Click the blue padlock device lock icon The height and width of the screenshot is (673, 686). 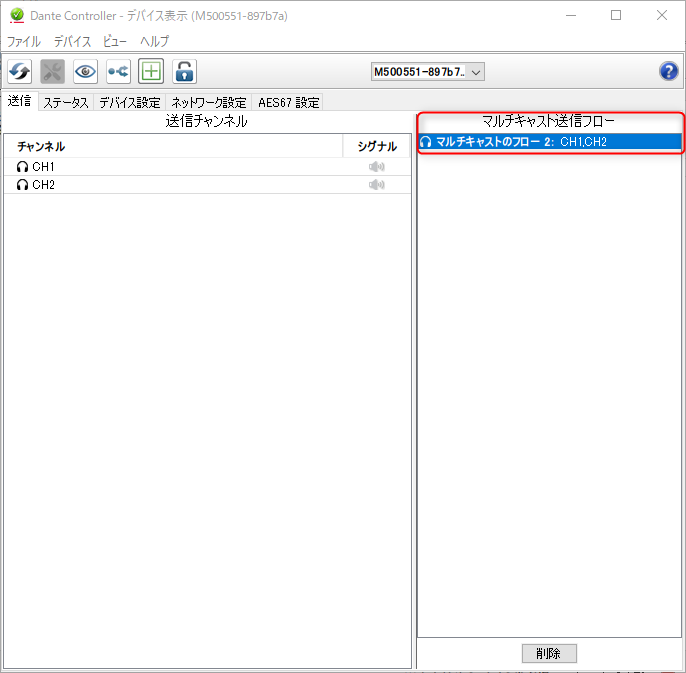[184, 71]
